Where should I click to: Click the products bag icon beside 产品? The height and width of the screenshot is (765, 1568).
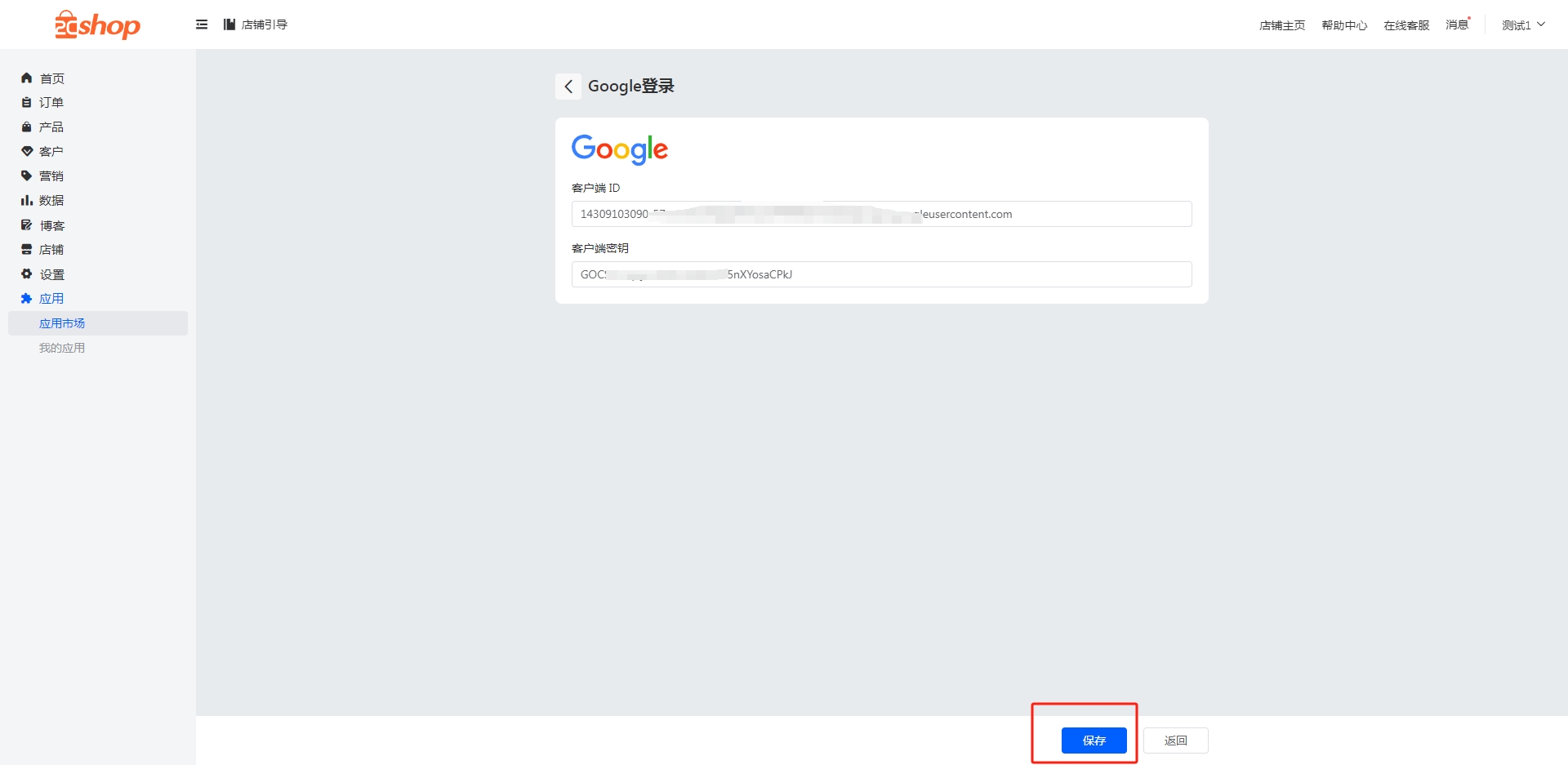26,127
